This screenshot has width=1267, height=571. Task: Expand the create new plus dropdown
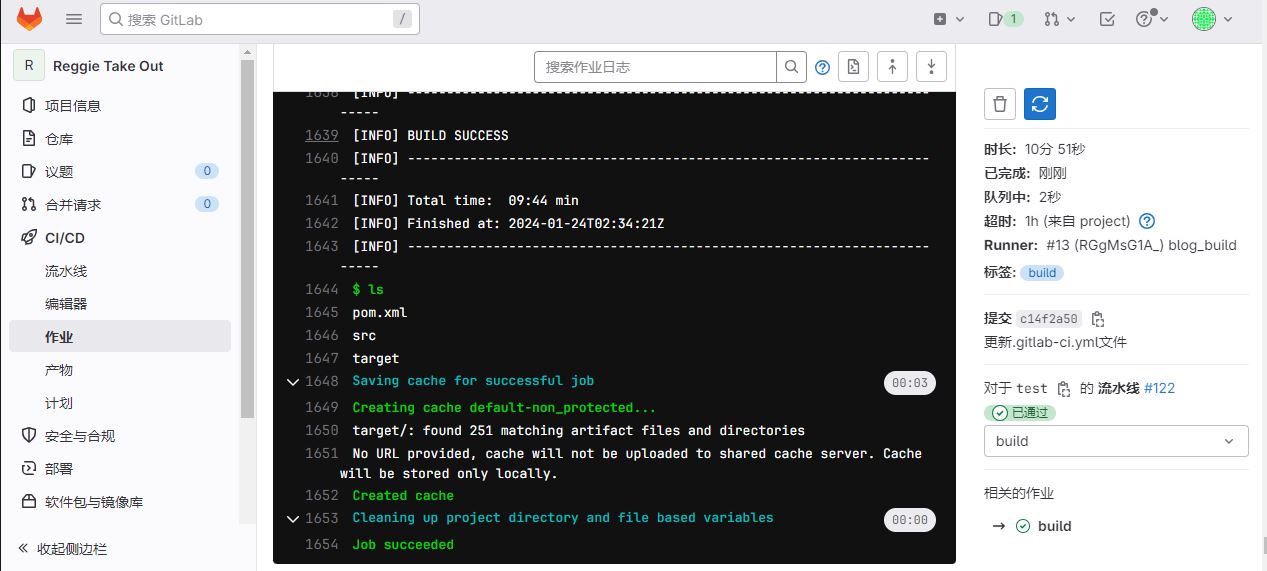tap(948, 19)
